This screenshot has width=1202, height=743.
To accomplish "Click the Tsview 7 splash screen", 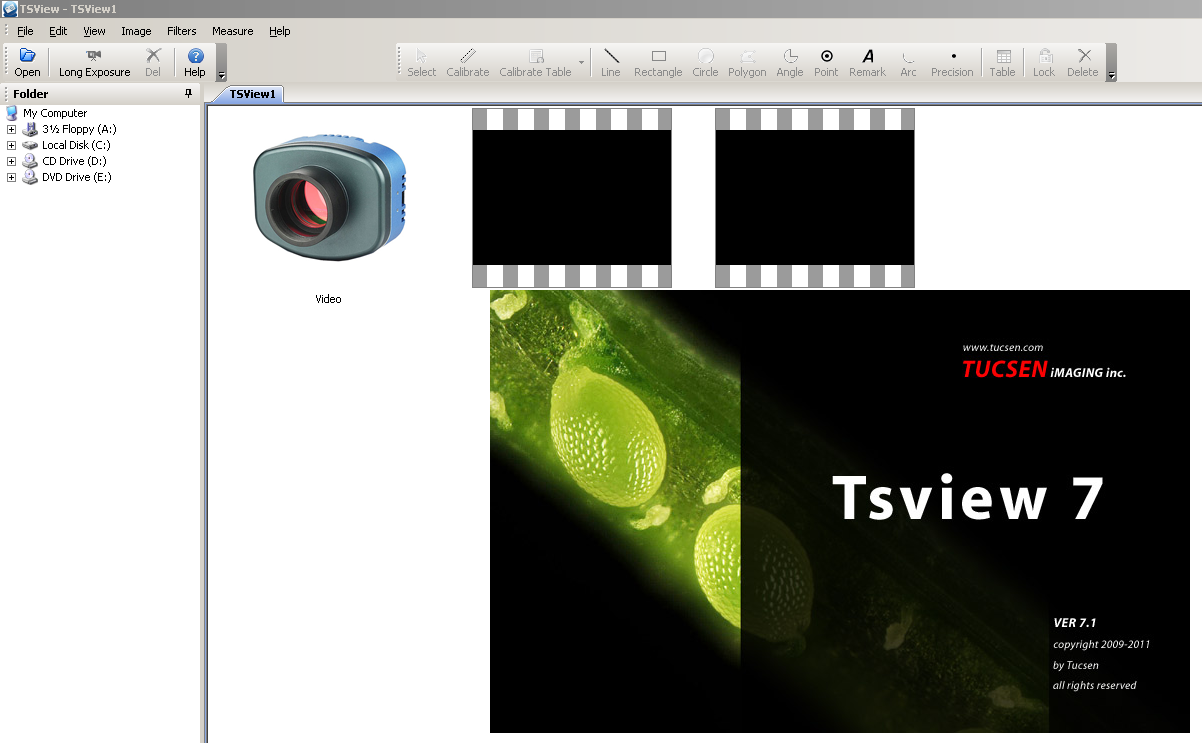I will 840,511.
